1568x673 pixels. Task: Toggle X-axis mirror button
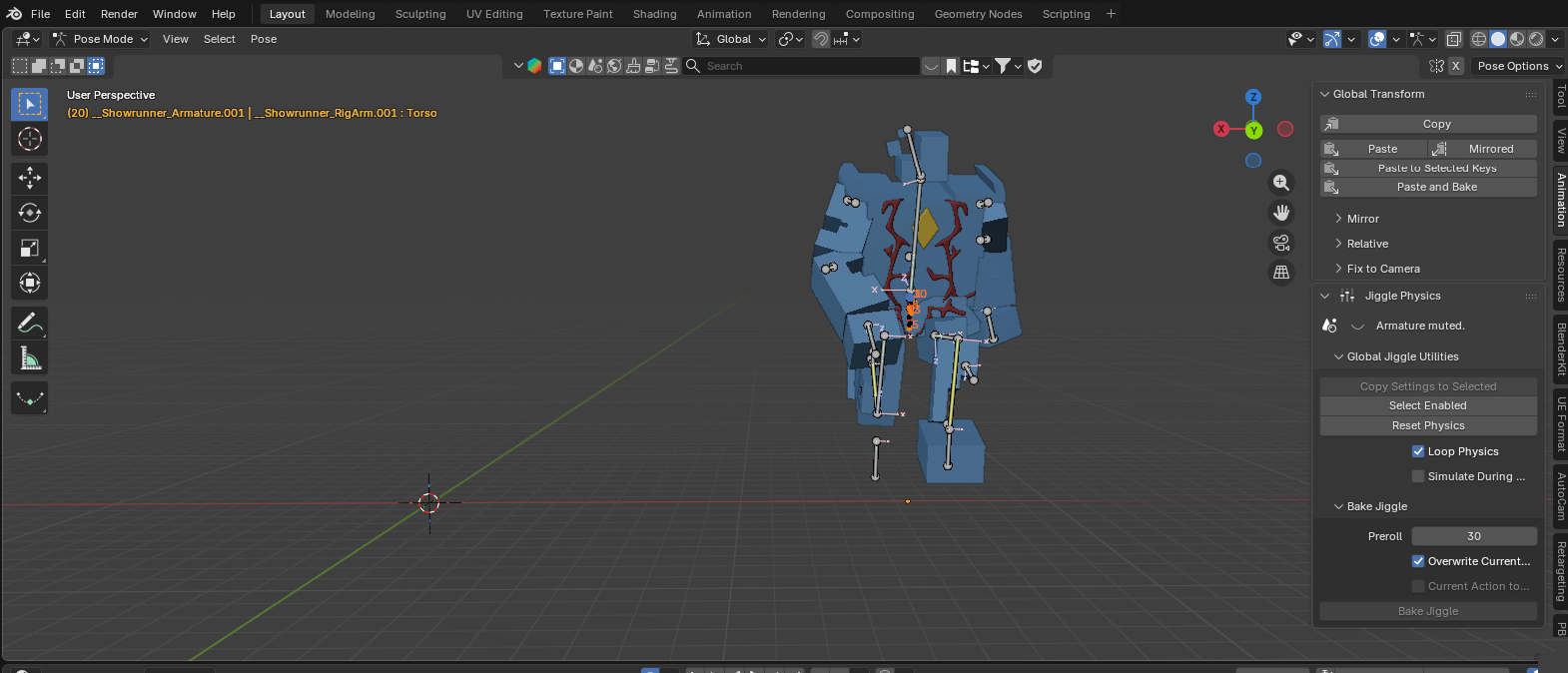click(1455, 66)
